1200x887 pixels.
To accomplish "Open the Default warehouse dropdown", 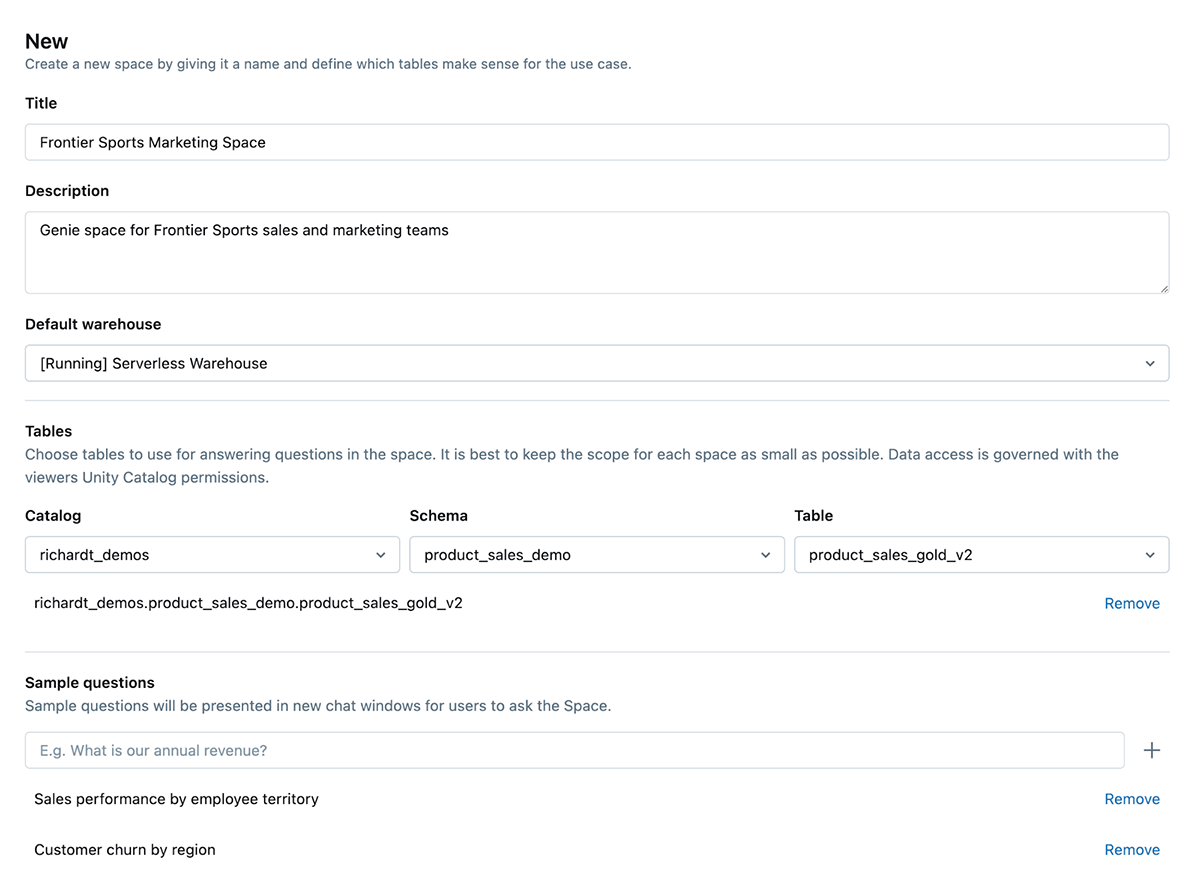I will [596, 363].
